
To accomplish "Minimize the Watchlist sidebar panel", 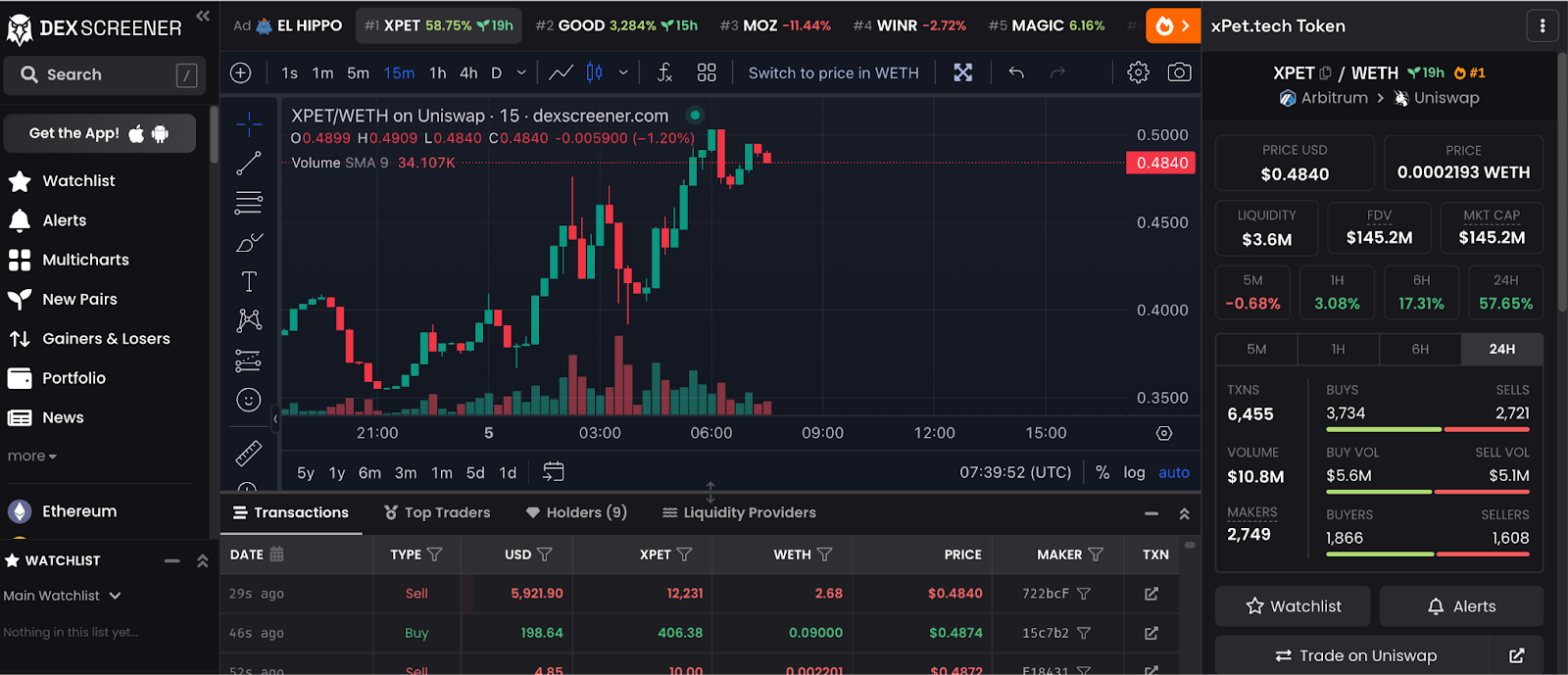I will (x=172, y=560).
